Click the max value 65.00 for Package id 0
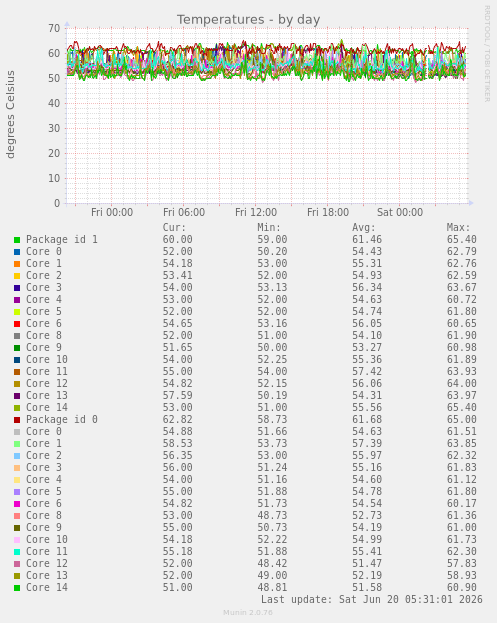Viewport: 497px width, 623px height. pos(462,420)
